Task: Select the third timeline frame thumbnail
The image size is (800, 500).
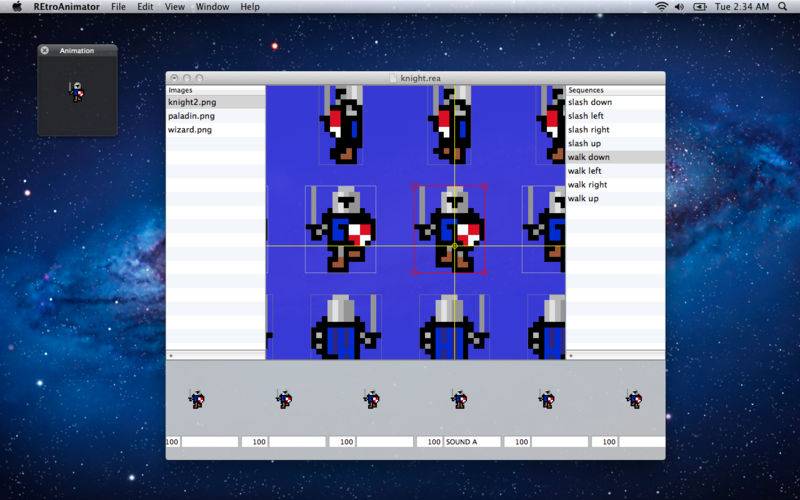Action: point(372,399)
